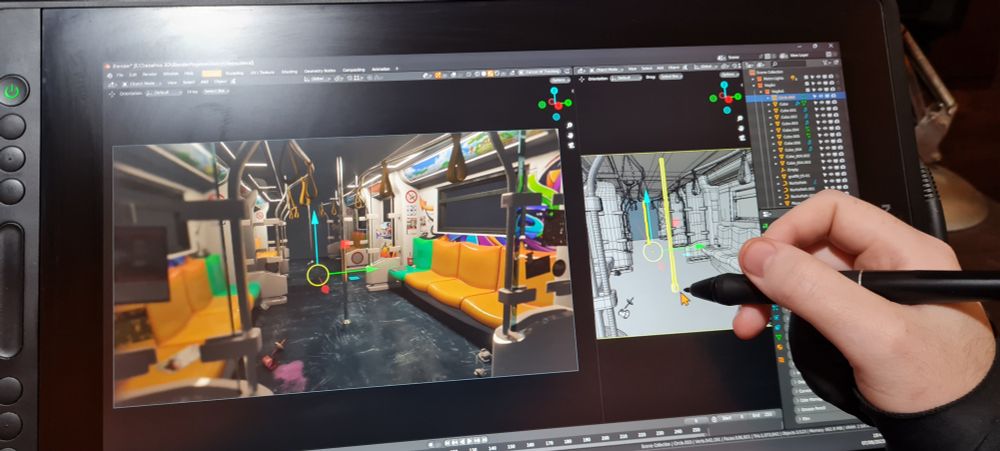Image resolution: width=1000 pixels, height=451 pixels.
Task: Click top cyan Z axis on left viewport gizmo
Action: pos(555,91)
